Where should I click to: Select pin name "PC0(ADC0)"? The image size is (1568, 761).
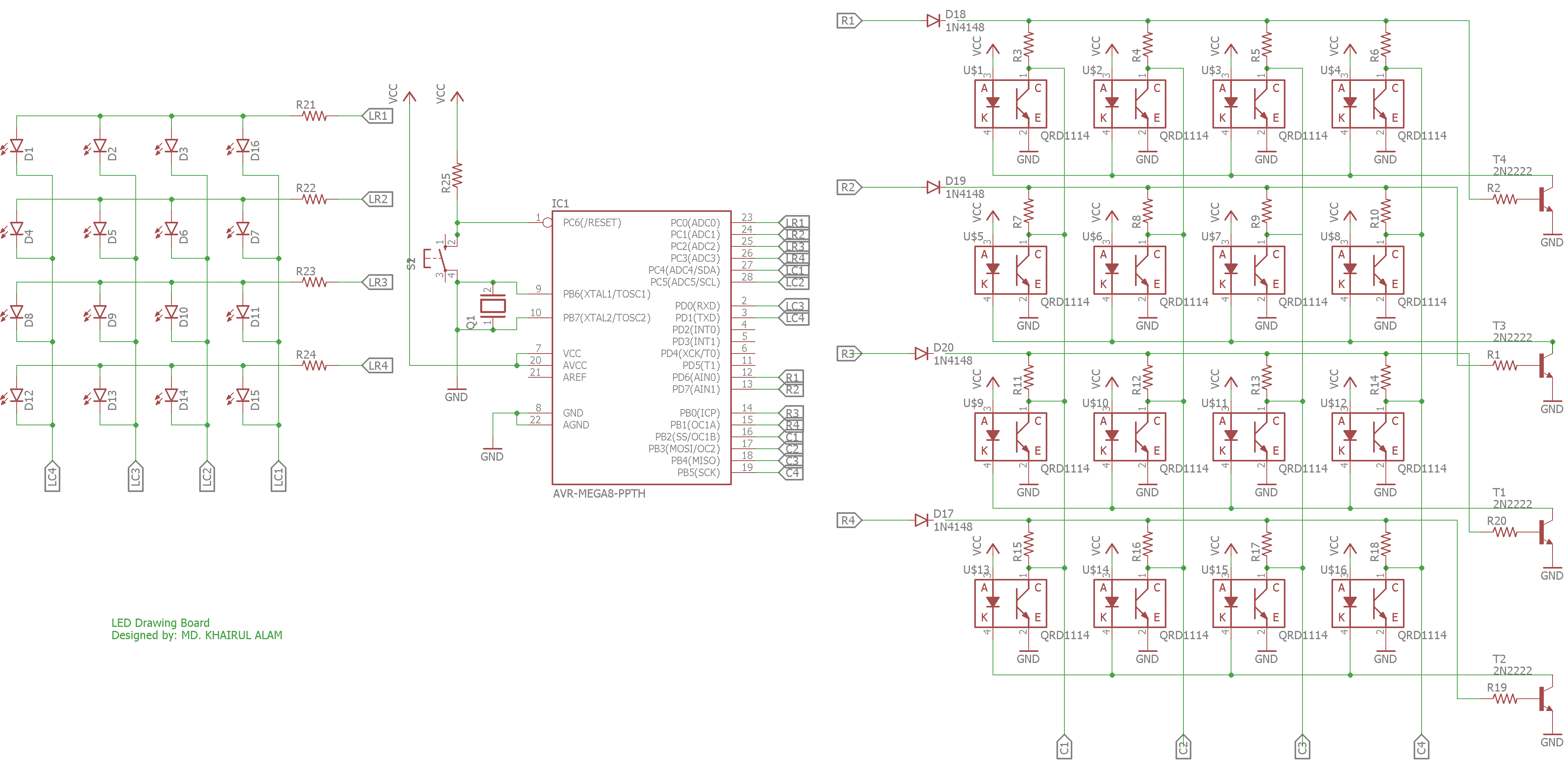coord(695,223)
